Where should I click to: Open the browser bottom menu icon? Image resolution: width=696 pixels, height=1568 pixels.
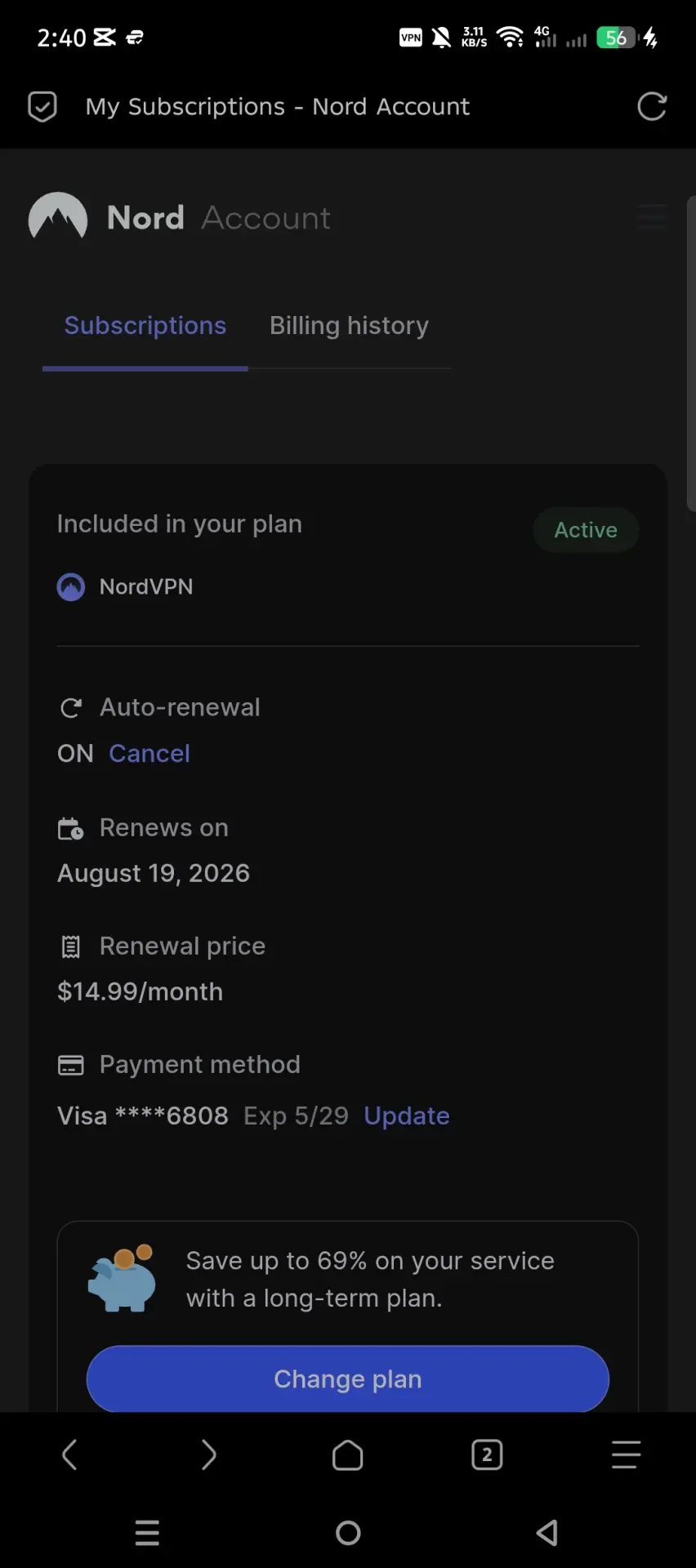pyautogui.click(x=626, y=1454)
